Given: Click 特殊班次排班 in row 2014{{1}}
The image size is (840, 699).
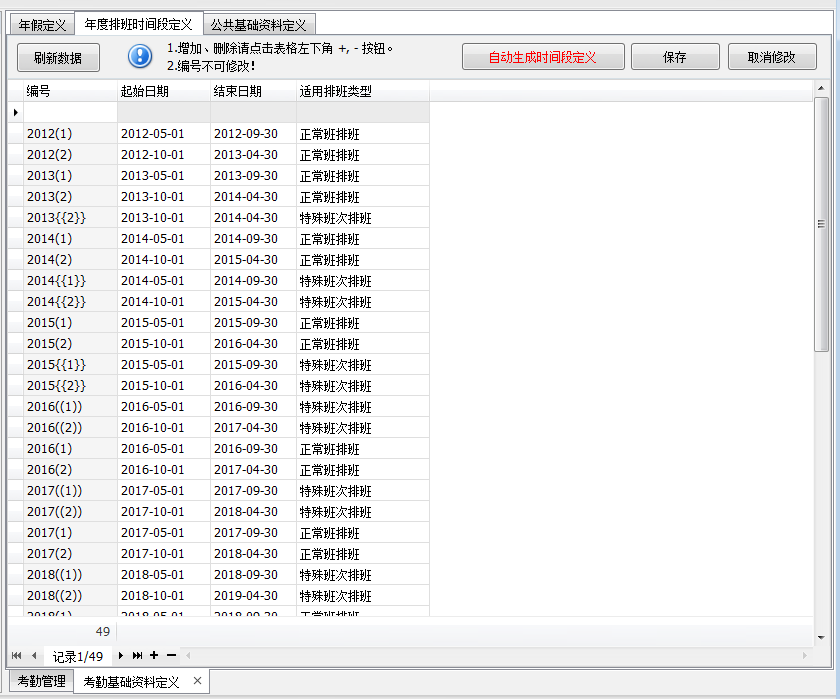Looking at the screenshot, I should click(362, 280).
